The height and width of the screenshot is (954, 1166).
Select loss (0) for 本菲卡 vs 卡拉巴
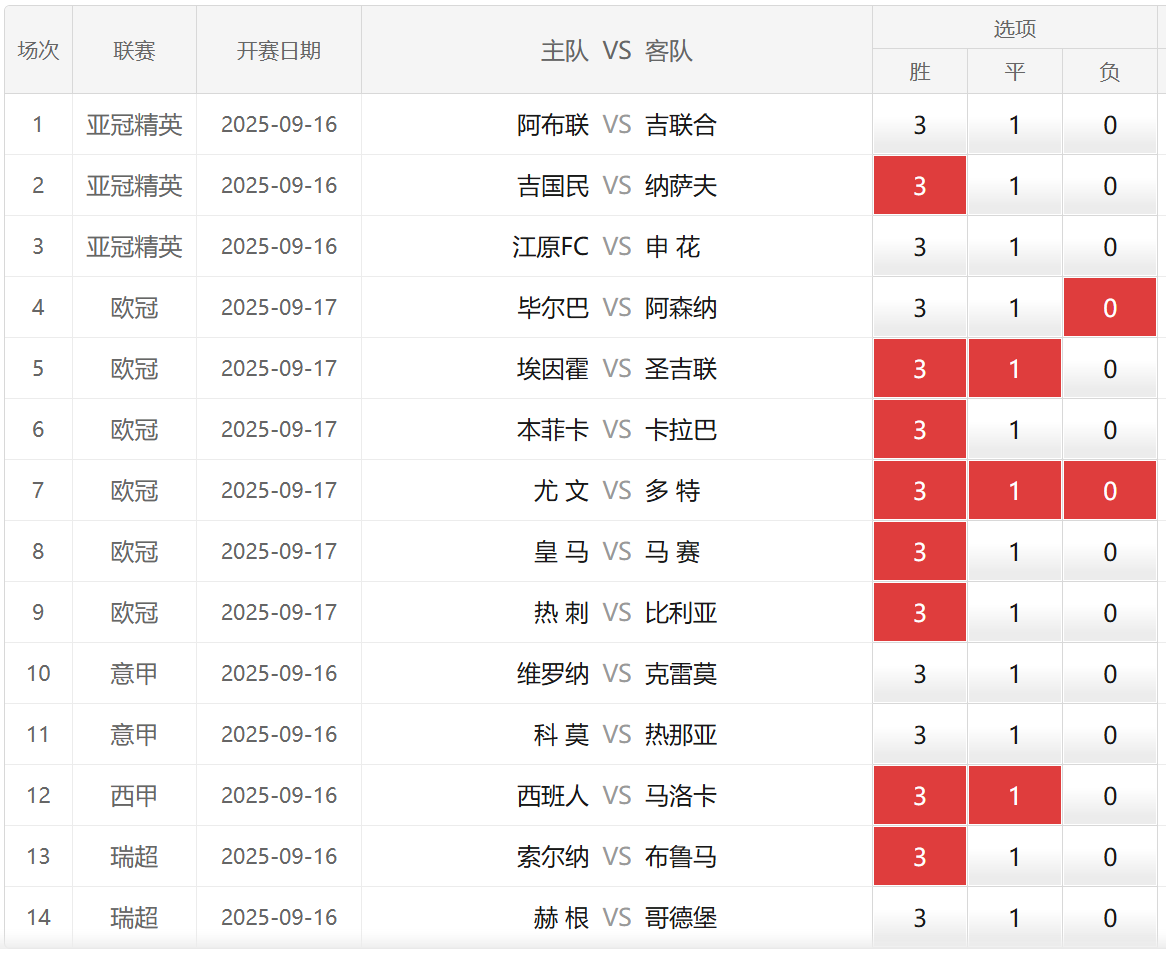click(1110, 430)
